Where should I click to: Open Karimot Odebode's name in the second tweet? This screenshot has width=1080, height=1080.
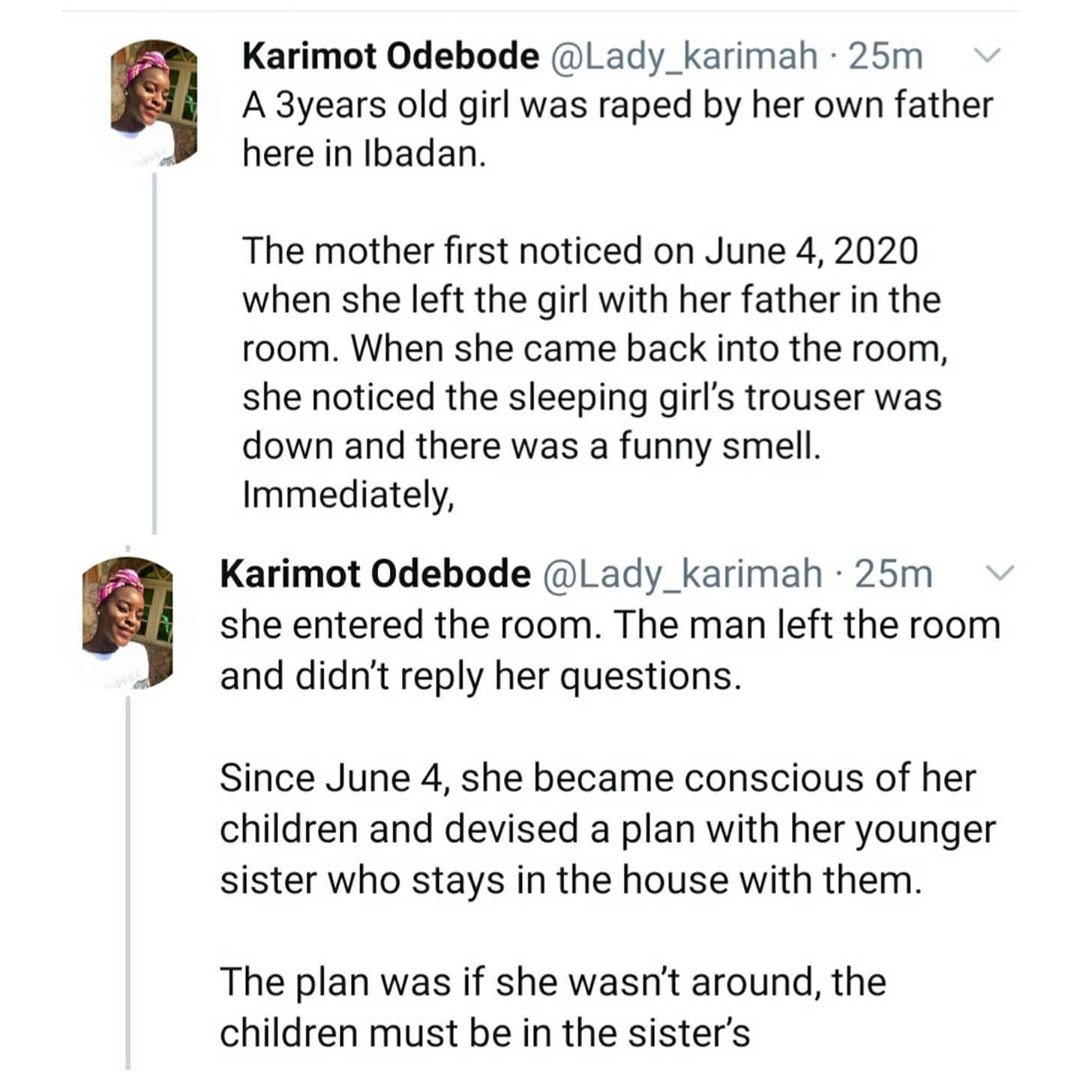click(x=375, y=574)
